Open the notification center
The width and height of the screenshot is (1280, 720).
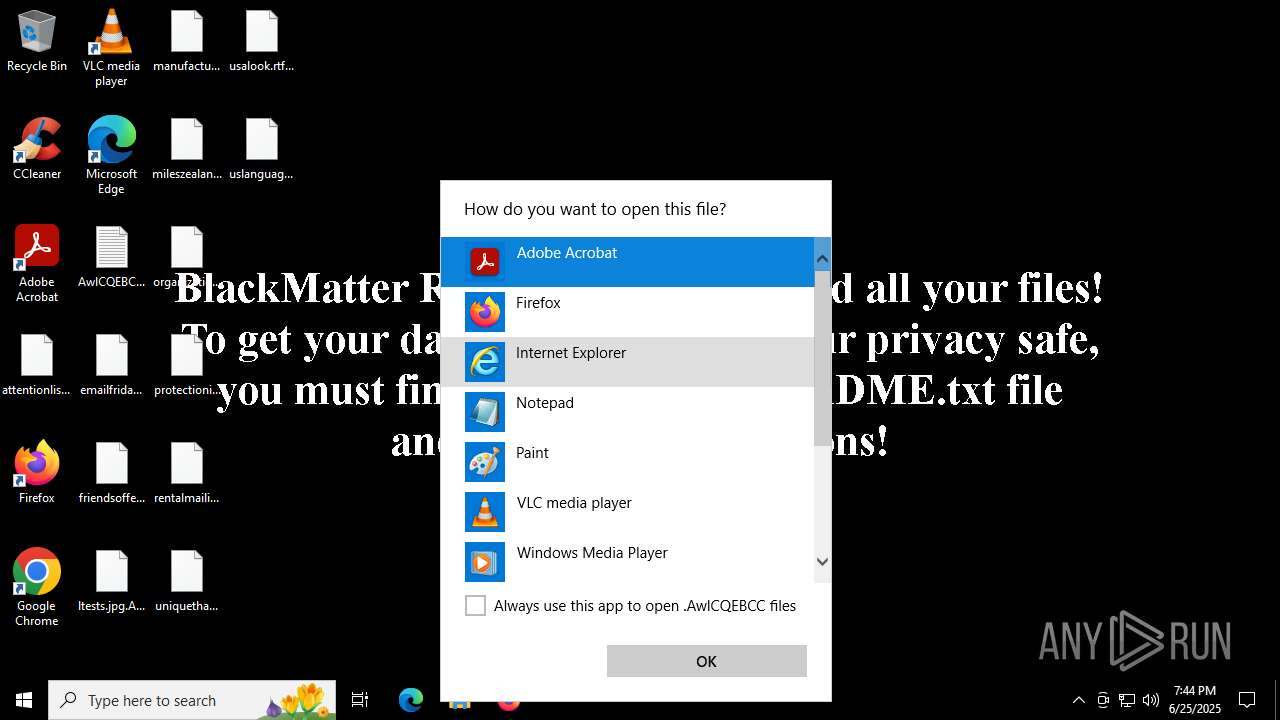1247,700
